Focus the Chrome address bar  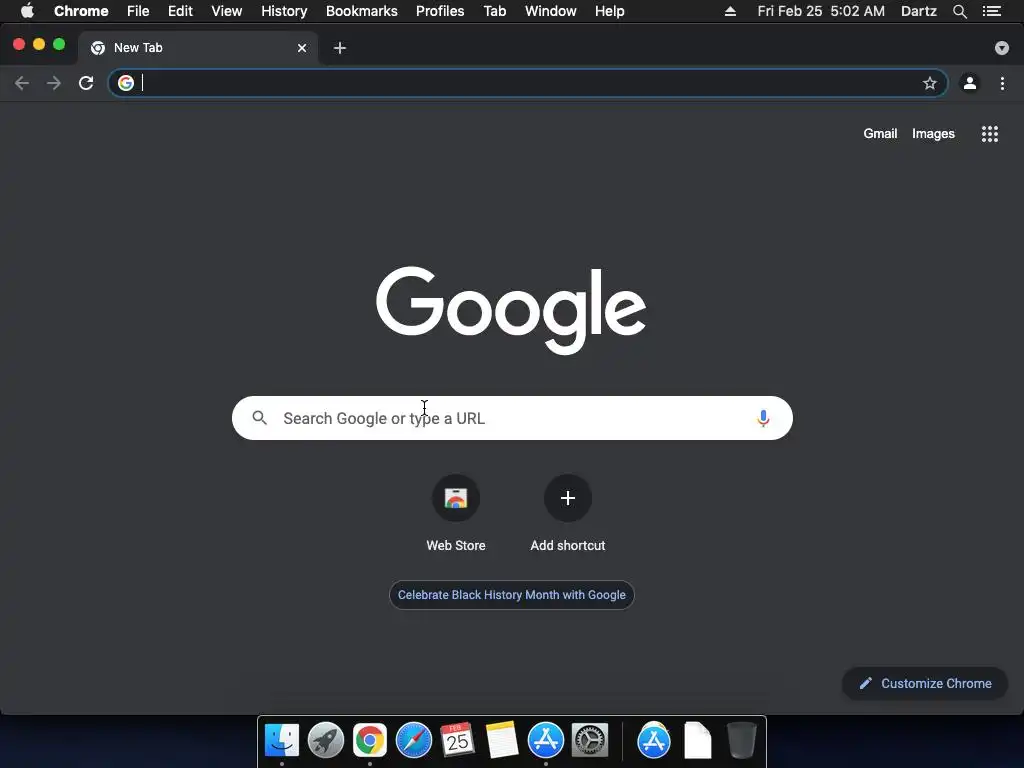[528, 83]
